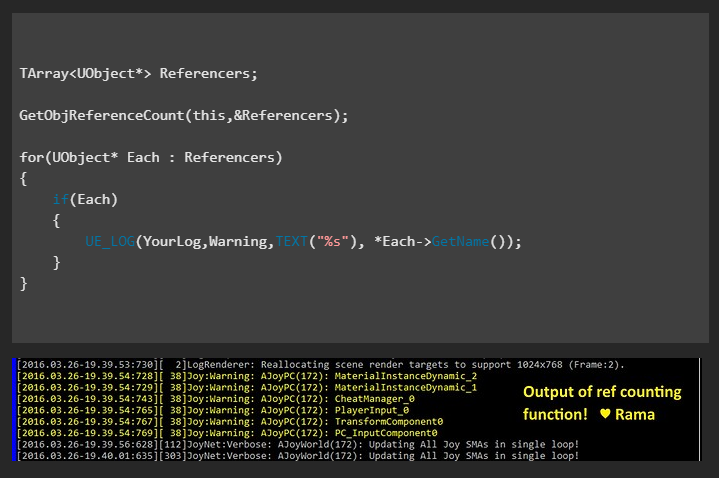The height and width of the screenshot is (478, 719).
Task: Click the 'Output of ref counting' yellow caption
Action: pyautogui.click(x=602, y=392)
